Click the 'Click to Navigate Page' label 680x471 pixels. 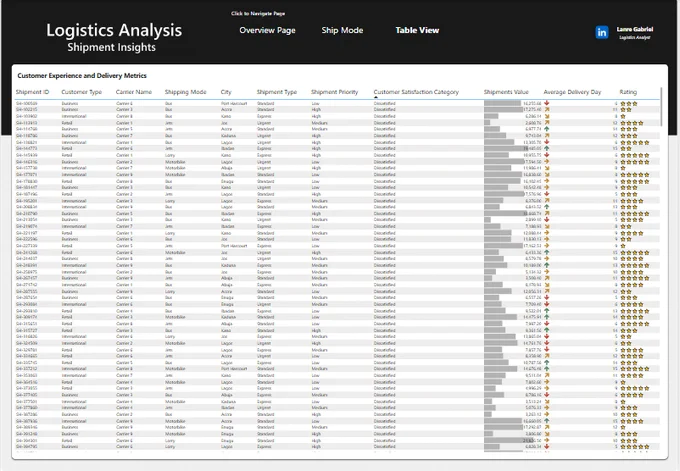pos(258,13)
